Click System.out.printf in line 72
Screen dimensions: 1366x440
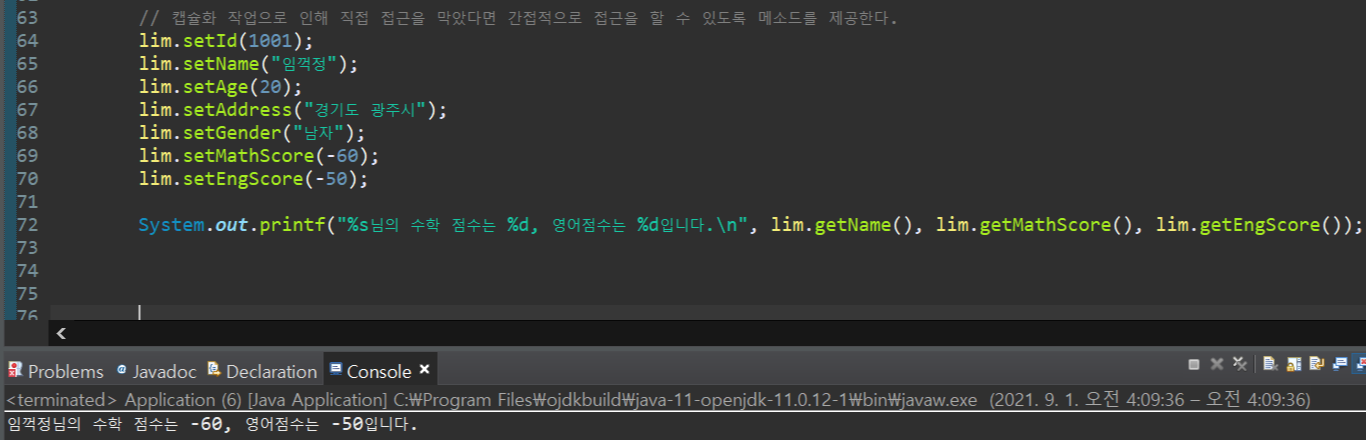tap(232, 225)
